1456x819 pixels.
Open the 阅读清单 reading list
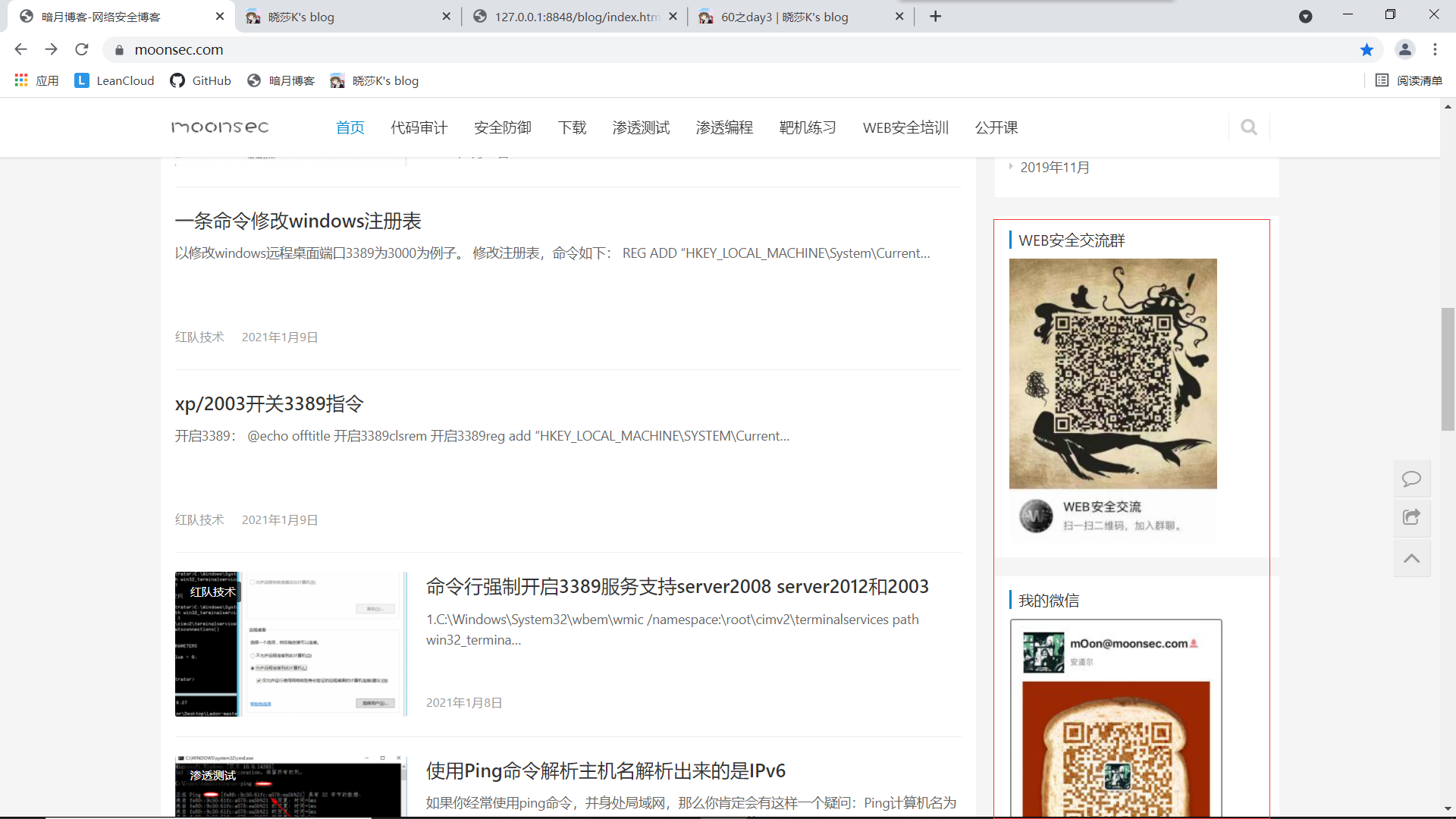point(1409,80)
